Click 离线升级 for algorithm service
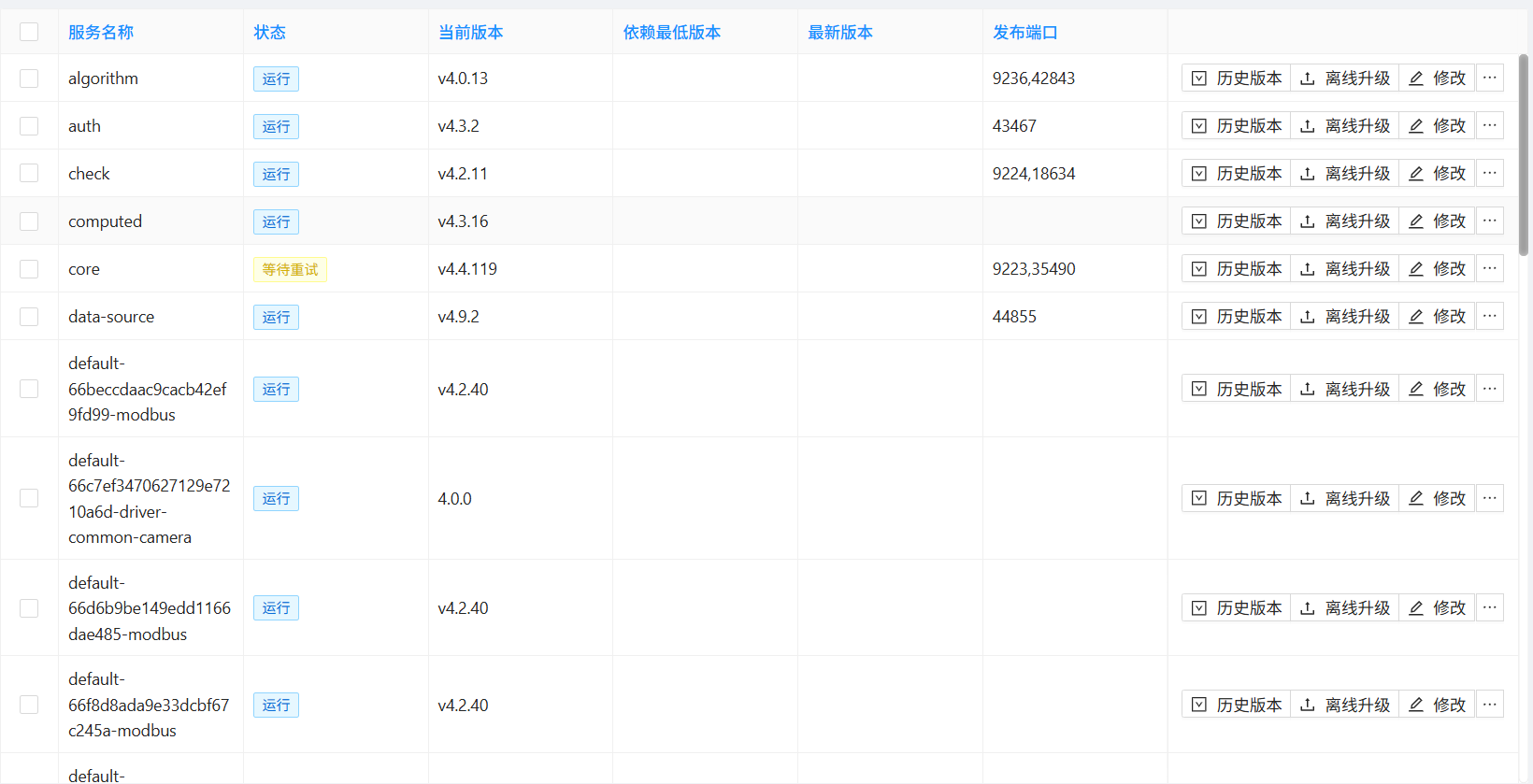Viewport: 1533px width, 784px height. 1344,78
